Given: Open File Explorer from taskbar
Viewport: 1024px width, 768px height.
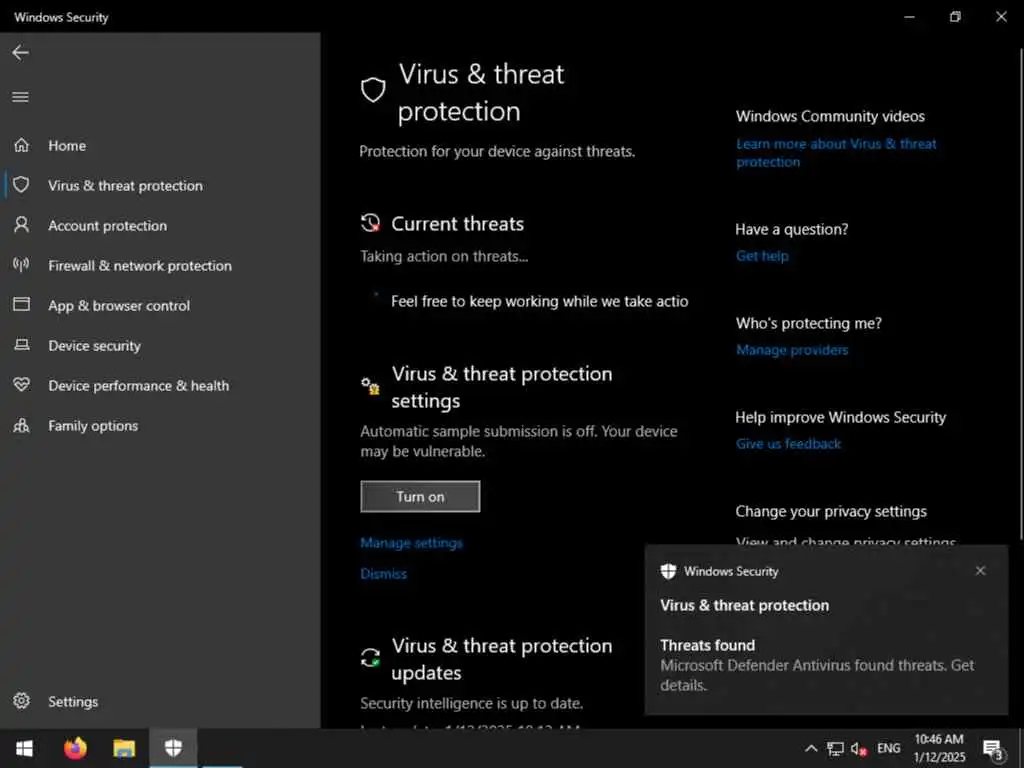Looking at the screenshot, I should pyautogui.click(x=123, y=748).
